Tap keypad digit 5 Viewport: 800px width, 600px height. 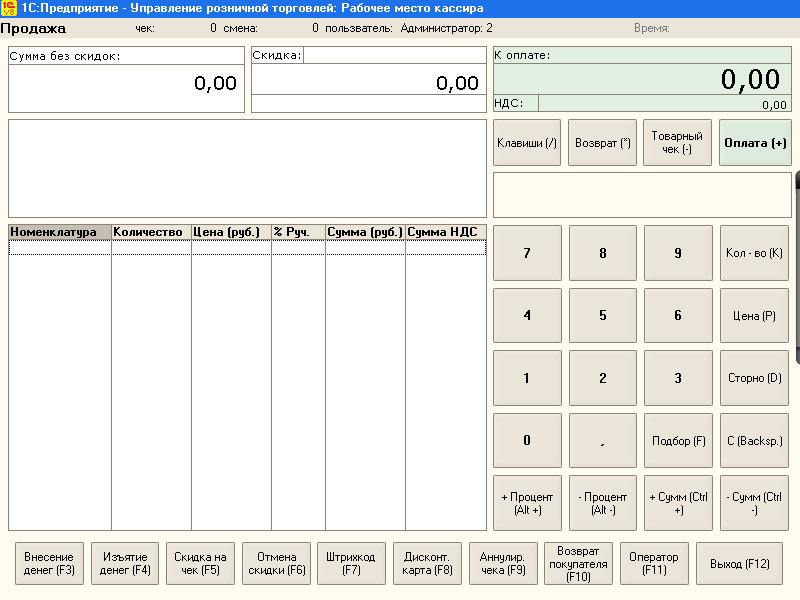tap(603, 315)
